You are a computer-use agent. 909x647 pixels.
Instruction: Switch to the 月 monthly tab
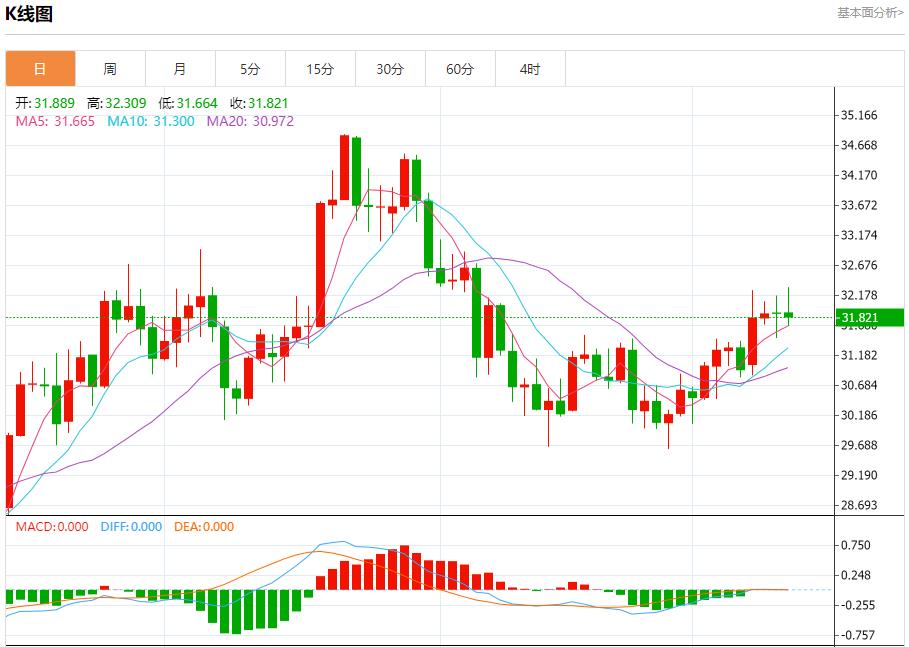180,69
